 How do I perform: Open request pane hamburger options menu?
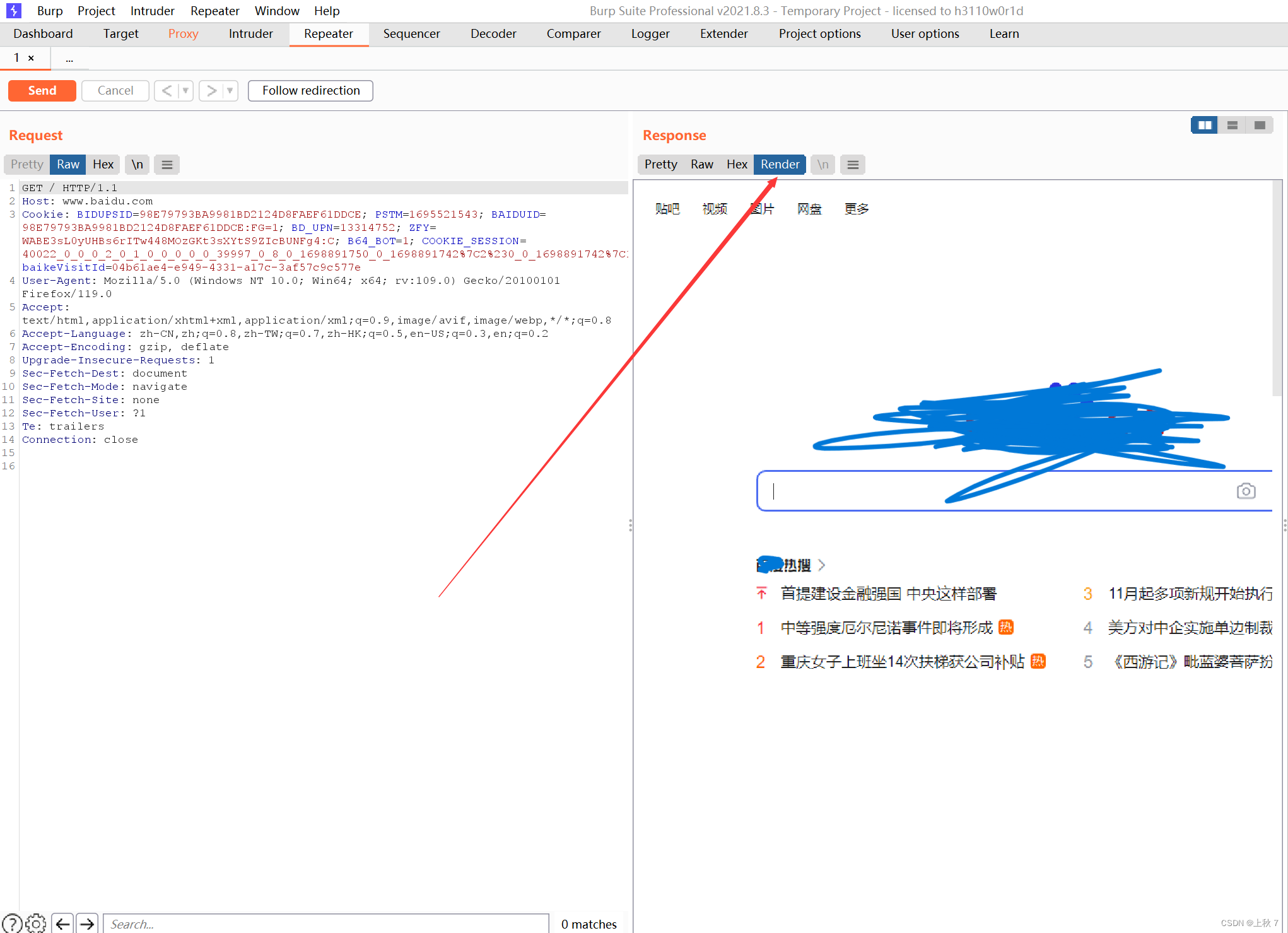pos(167,165)
